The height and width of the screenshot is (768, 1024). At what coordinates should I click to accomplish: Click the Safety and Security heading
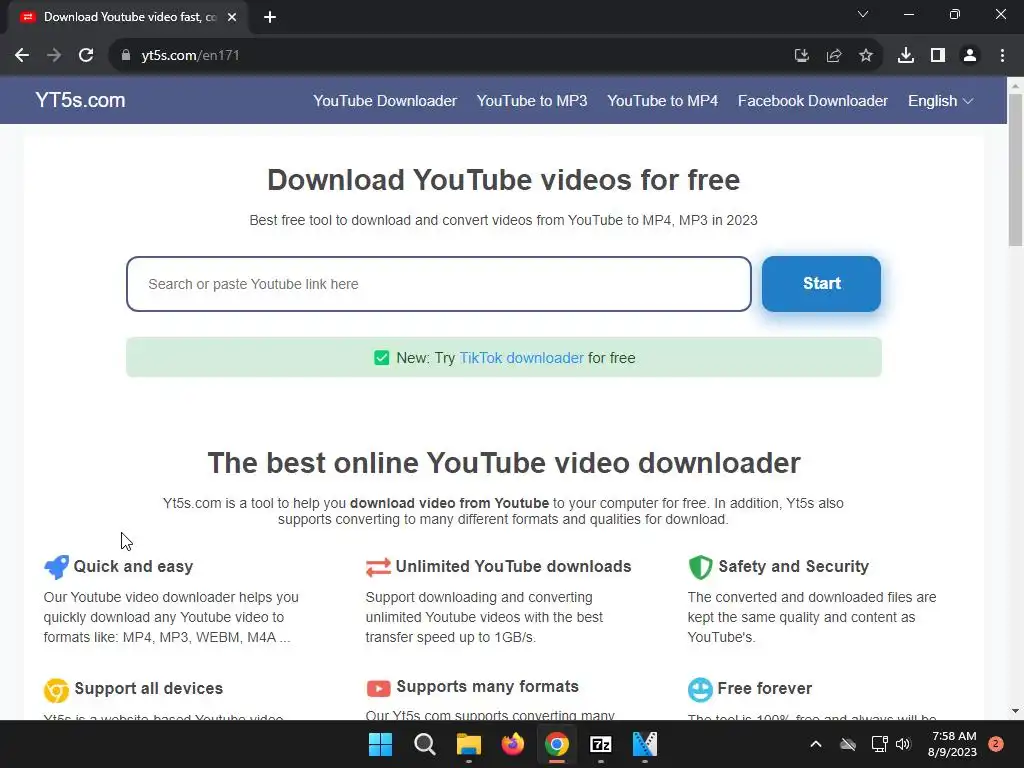(x=793, y=567)
